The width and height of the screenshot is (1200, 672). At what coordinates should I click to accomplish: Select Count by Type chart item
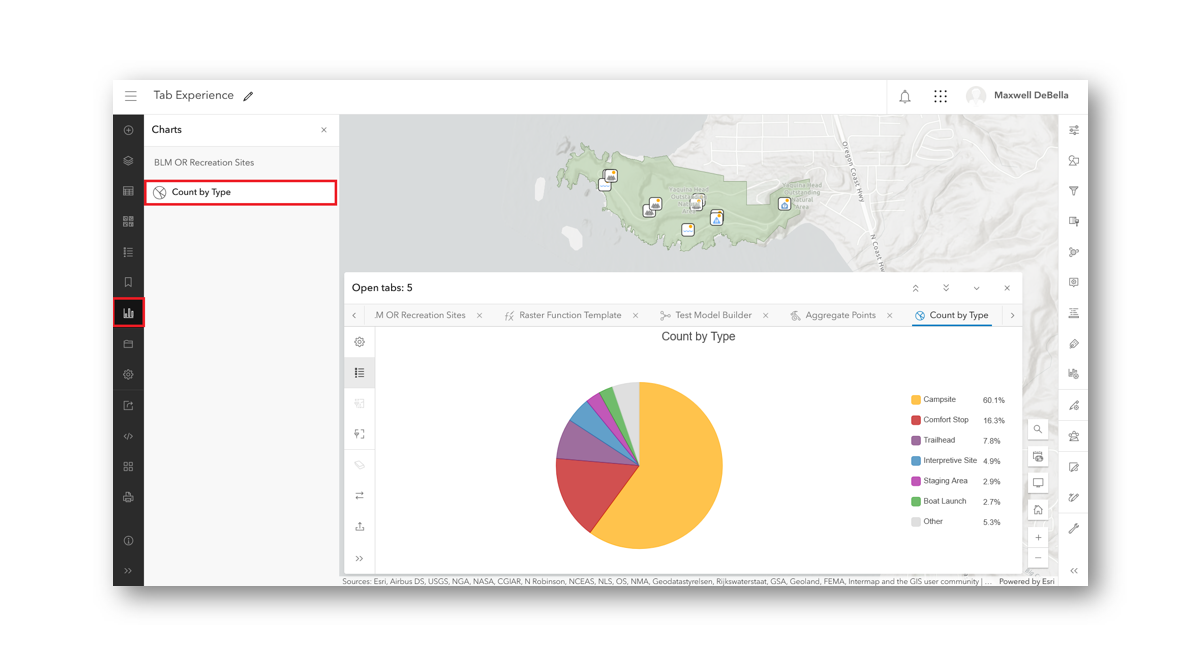(240, 192)
